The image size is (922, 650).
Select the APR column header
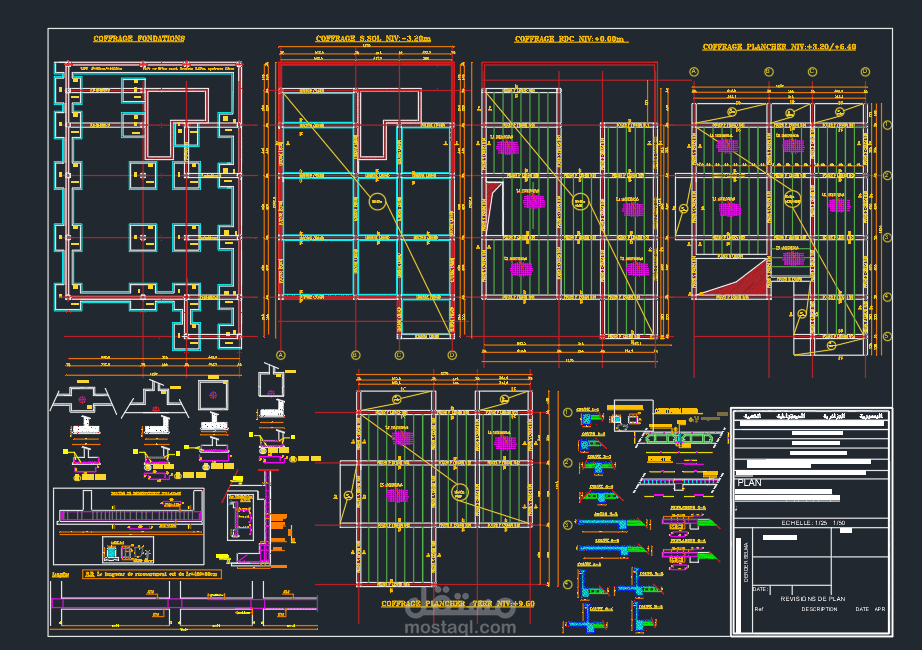[x=880, y=609]
